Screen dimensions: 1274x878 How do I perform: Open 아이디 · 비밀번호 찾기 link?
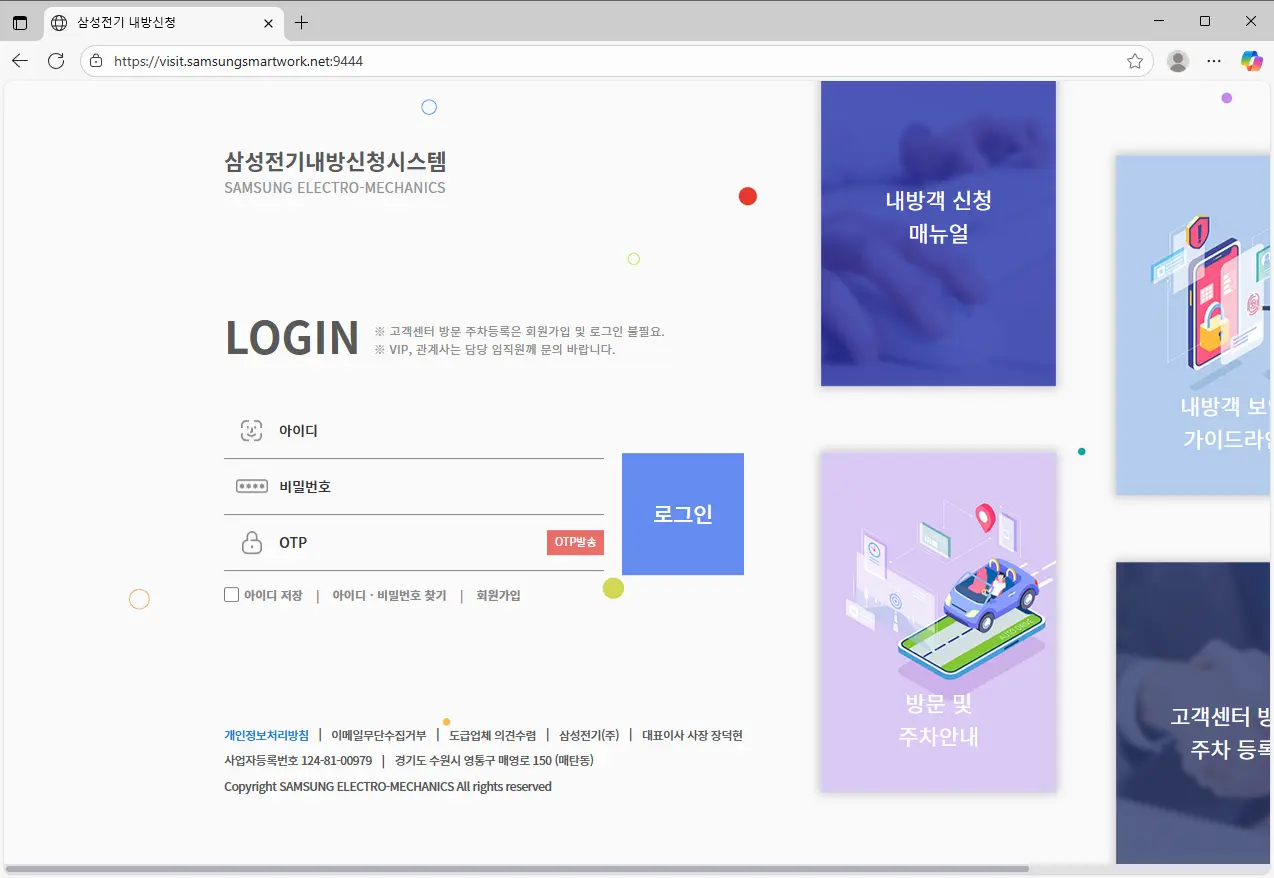click(x=389, y=595)
